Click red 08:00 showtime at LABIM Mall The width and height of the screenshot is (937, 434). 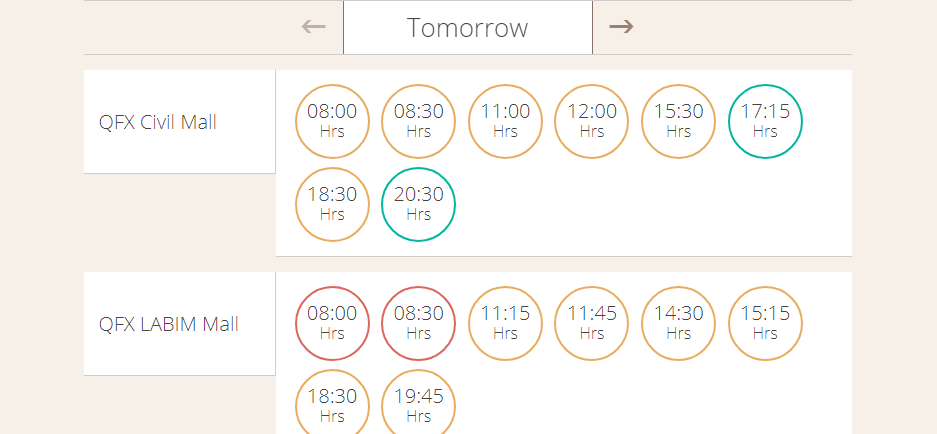[x=332, y=323]
